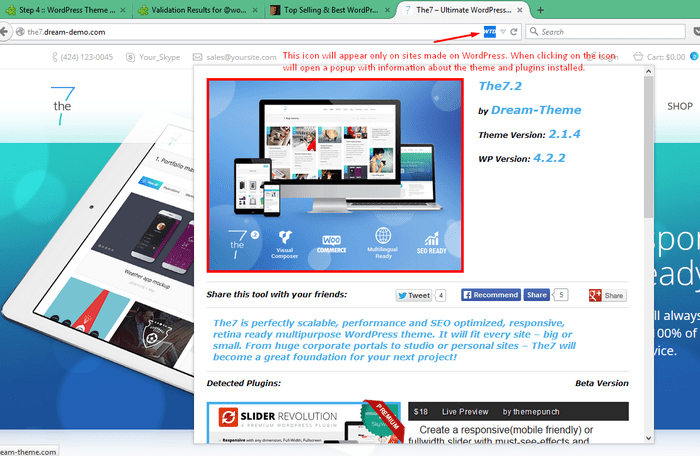This screenshot has height=456, width=700.
Task: Click the Skype icon in the top bar
Action: point(130,57)
